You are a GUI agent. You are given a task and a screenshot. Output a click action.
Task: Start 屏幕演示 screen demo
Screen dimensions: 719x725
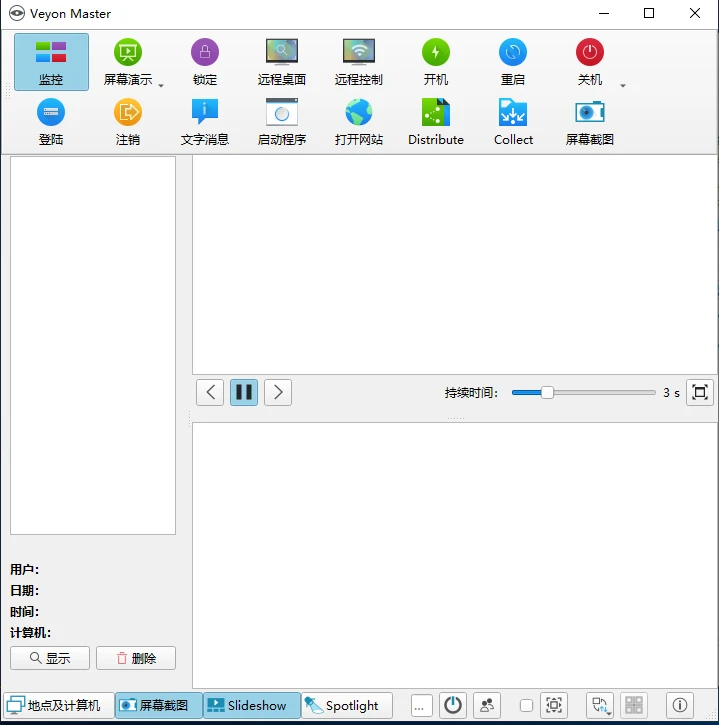(128, 62)
